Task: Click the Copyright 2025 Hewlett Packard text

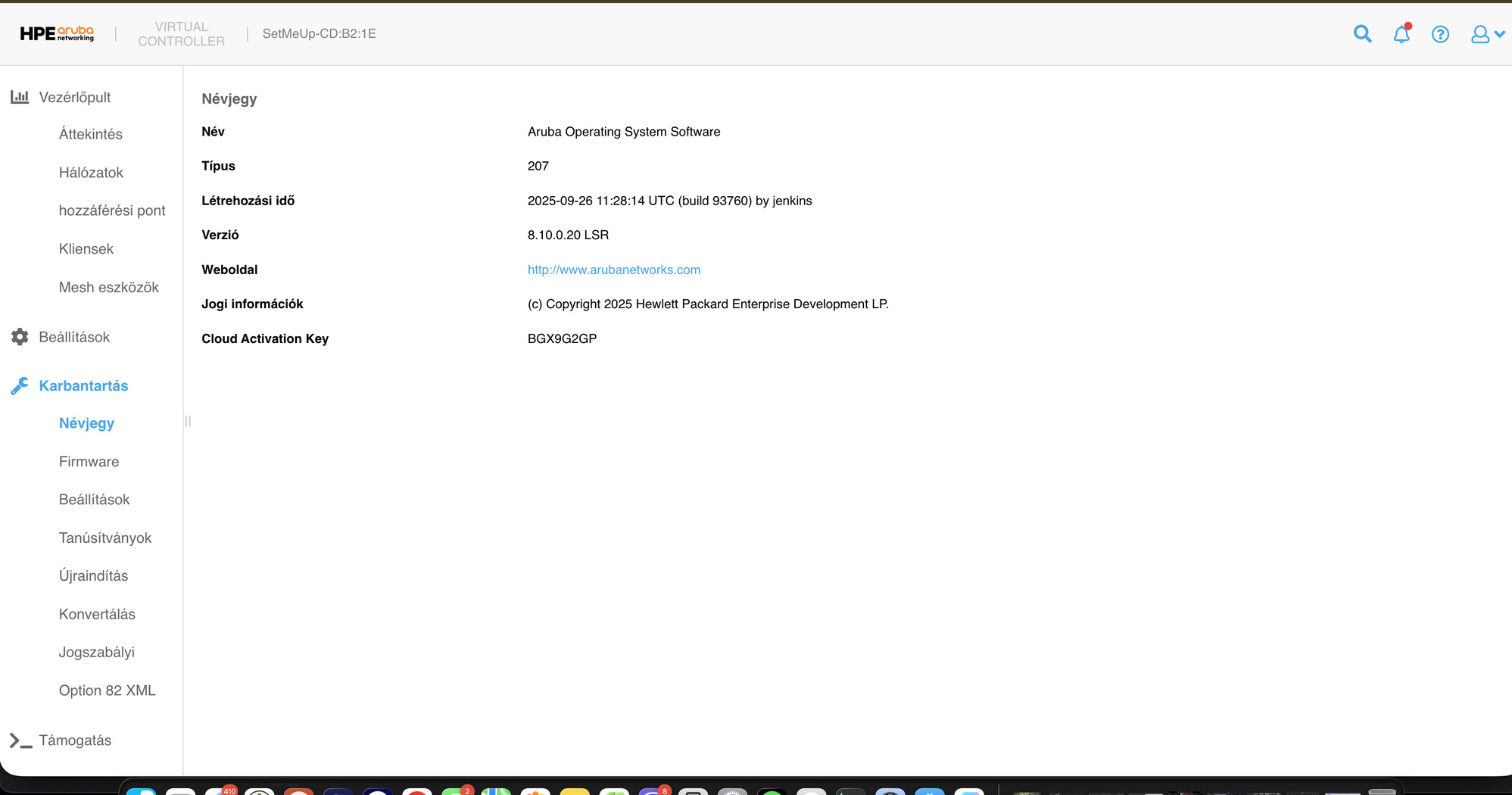Action: pos(709,304)
